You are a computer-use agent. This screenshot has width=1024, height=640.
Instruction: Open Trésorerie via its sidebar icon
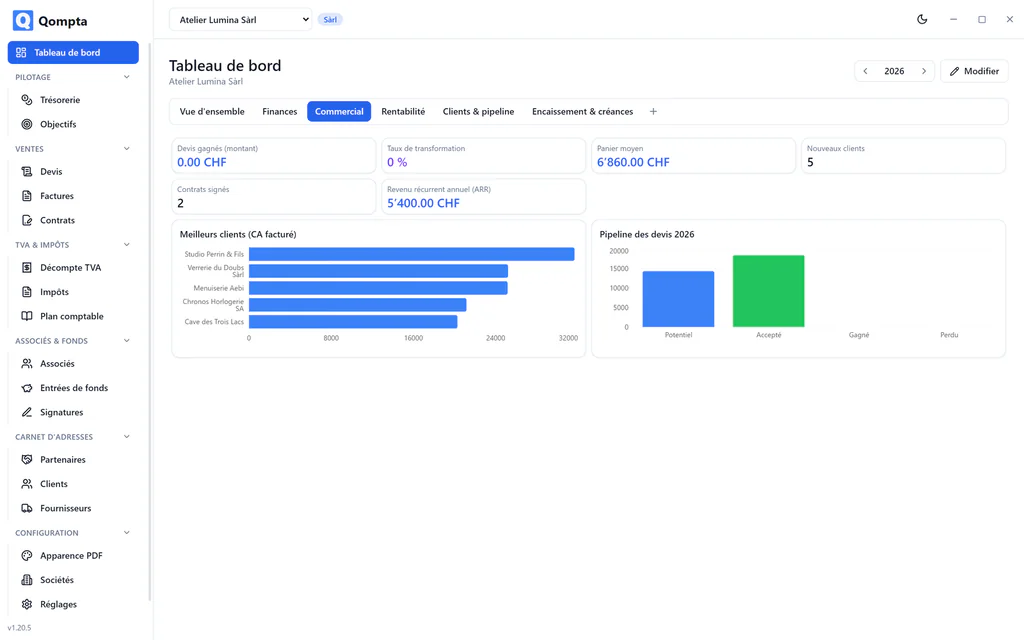pos(27,100)
